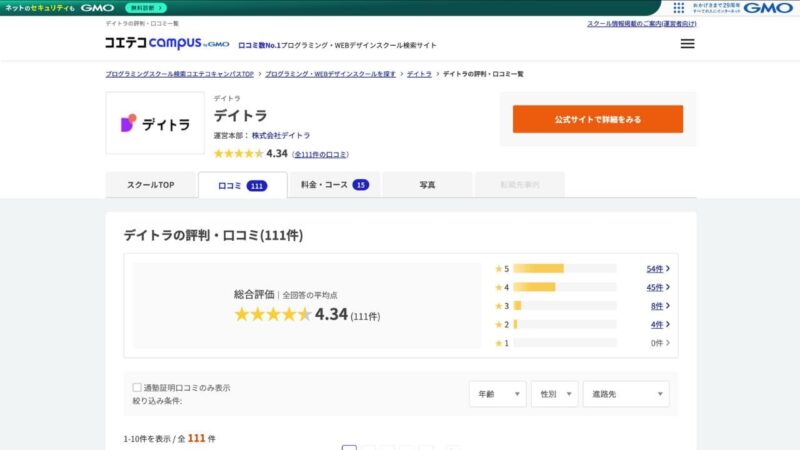The image size is (800, 450).
Task: Click the greyed-out last tab
Action: (519, 185)
